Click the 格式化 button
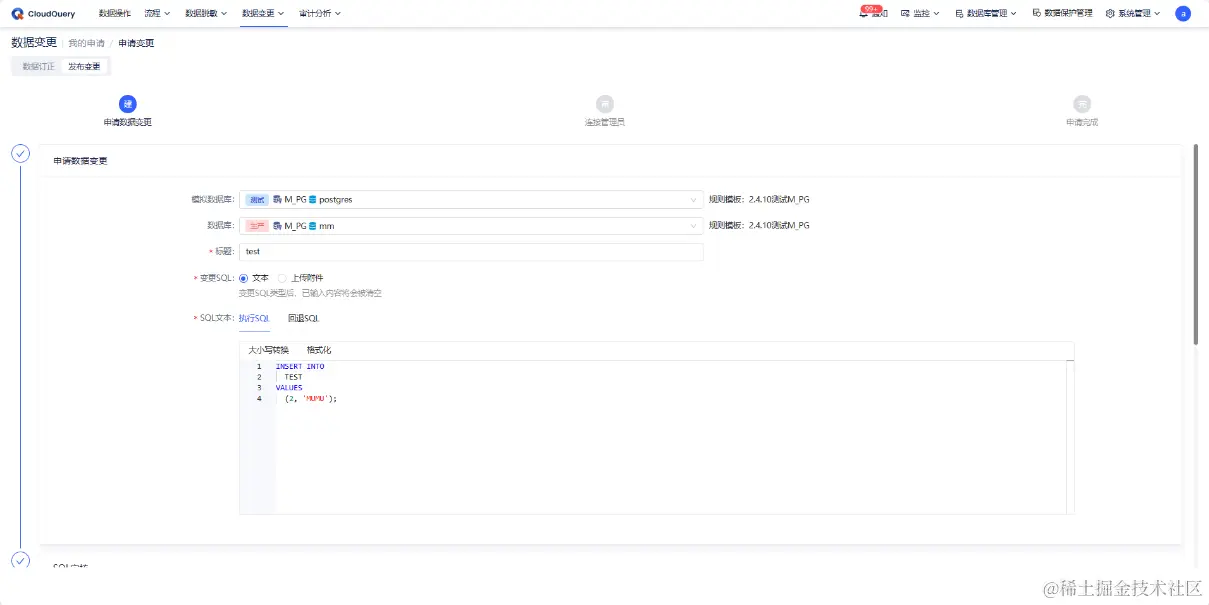The width and height of the screenshot is (1209, 605). [x=319, y=350]
